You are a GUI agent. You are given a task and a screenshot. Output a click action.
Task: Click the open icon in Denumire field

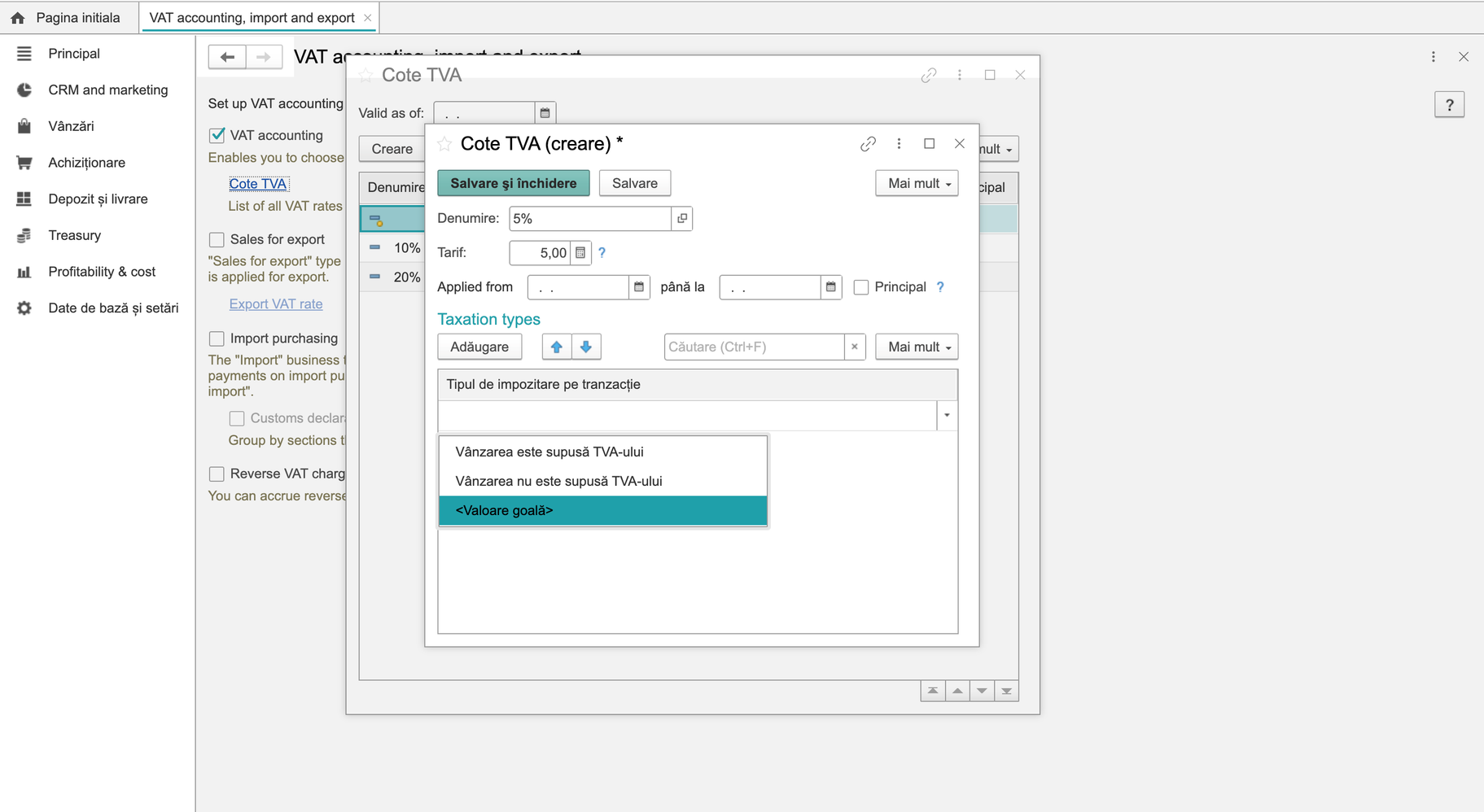tap(682, 219)
